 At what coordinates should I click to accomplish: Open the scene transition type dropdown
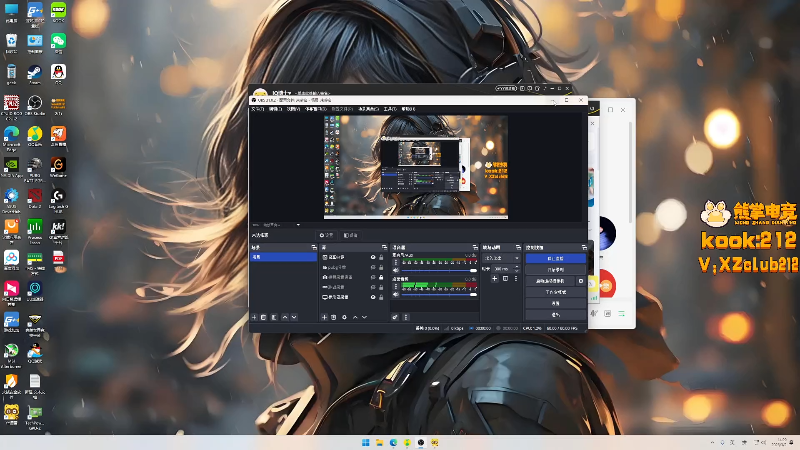[x=501, y=258]
